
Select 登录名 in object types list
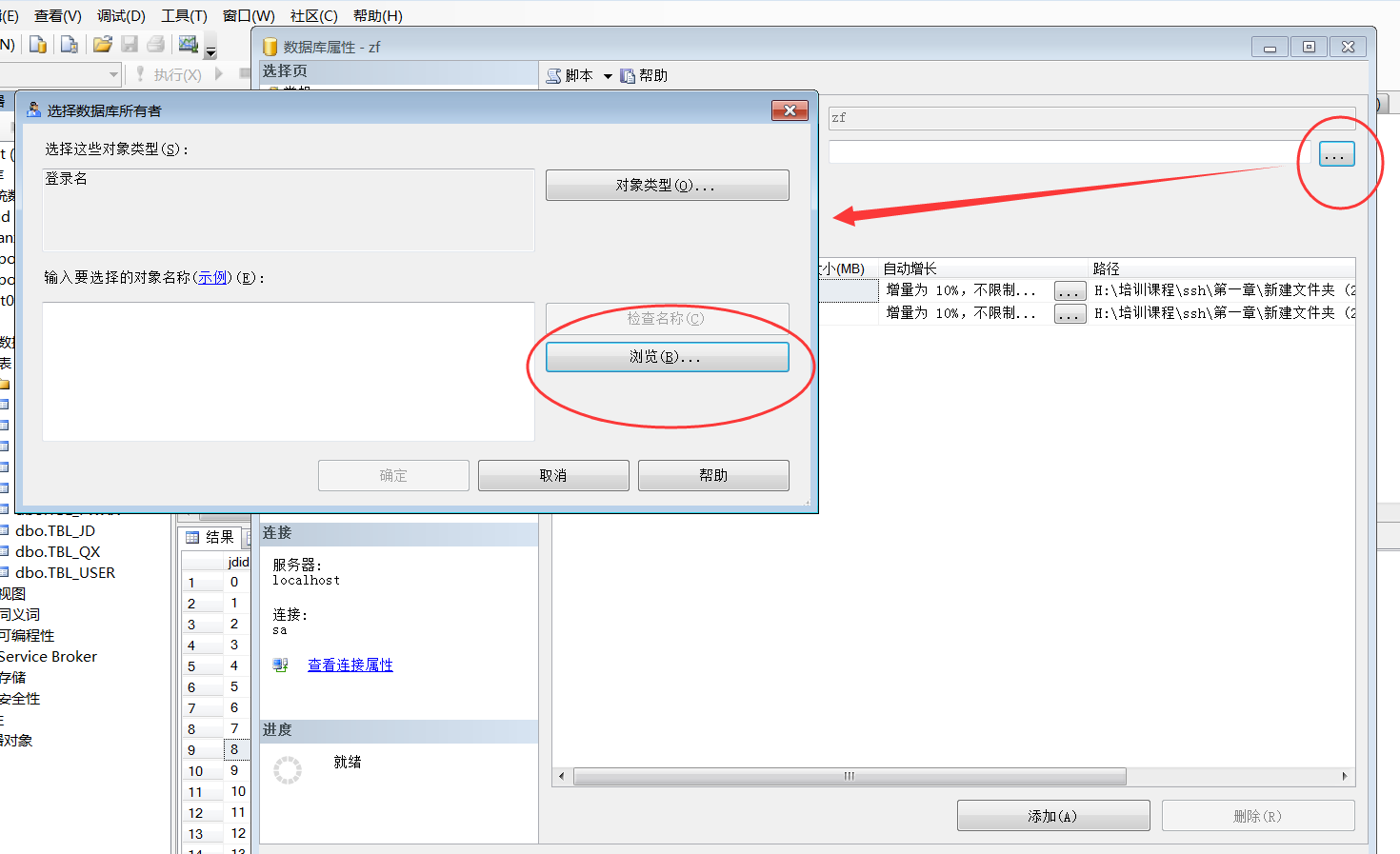pos(66,178)
